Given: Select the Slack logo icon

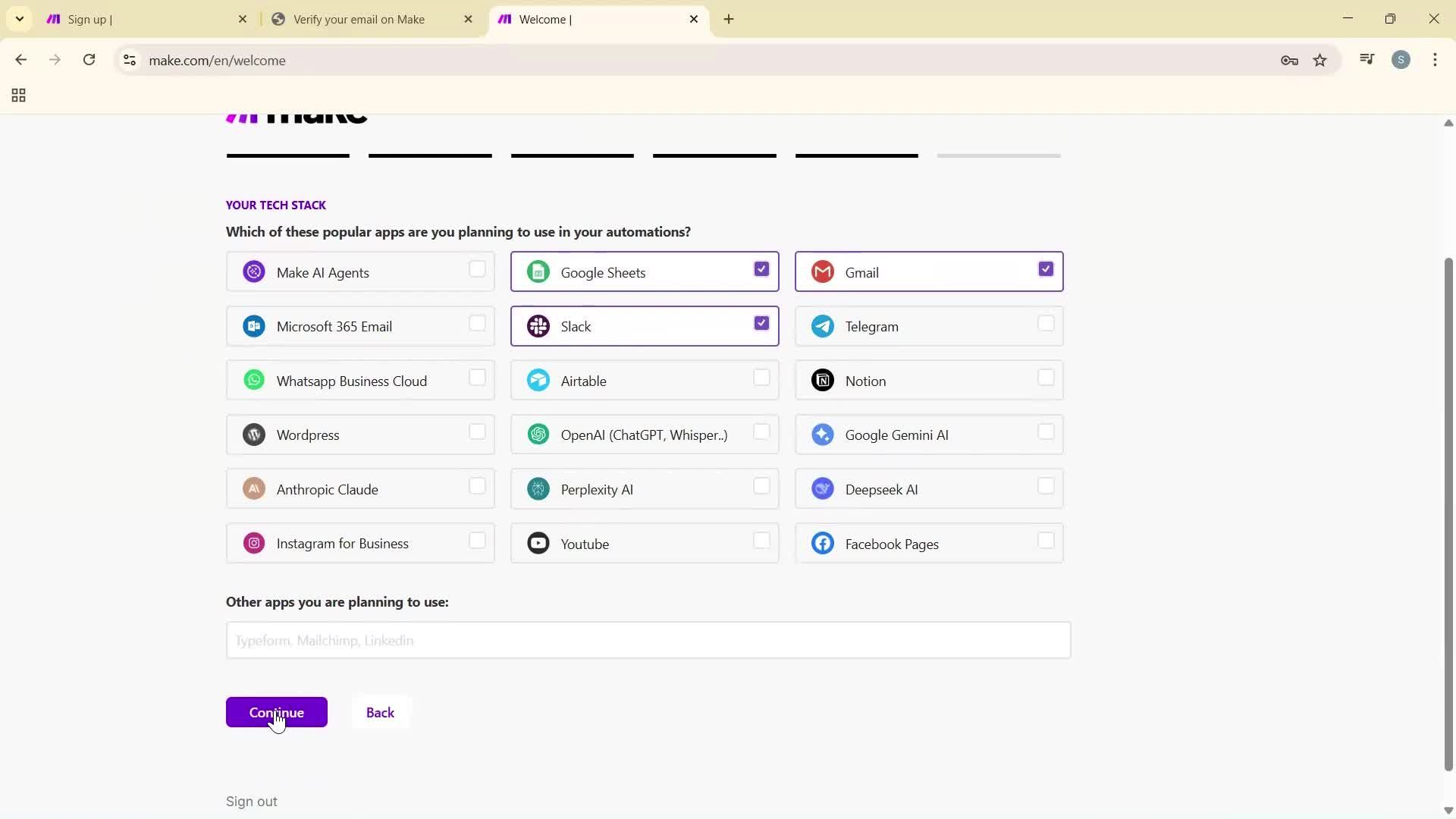Looking at the screenshot, I should [538, 326].
